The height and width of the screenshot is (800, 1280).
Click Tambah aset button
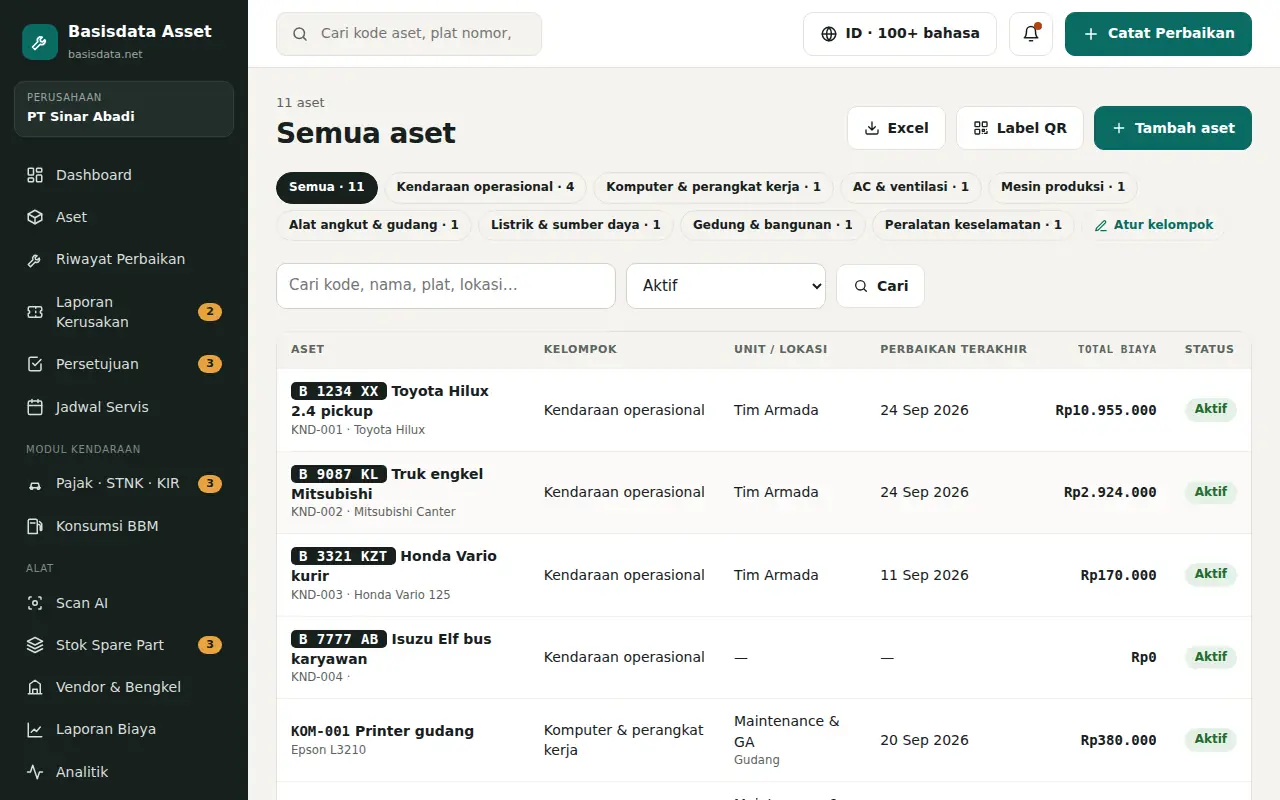(1173, 128)
